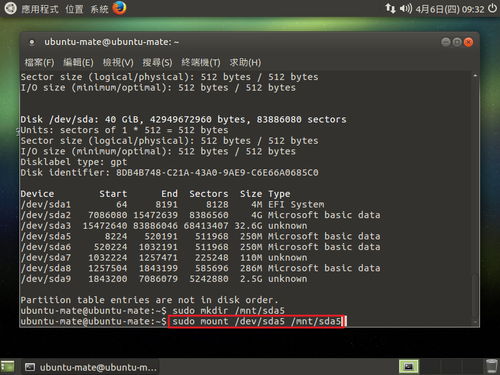Click the Ubuntu MATE logo icon
Screen dimensions: 500x375
pyautogui.click(x=10, y=8)
